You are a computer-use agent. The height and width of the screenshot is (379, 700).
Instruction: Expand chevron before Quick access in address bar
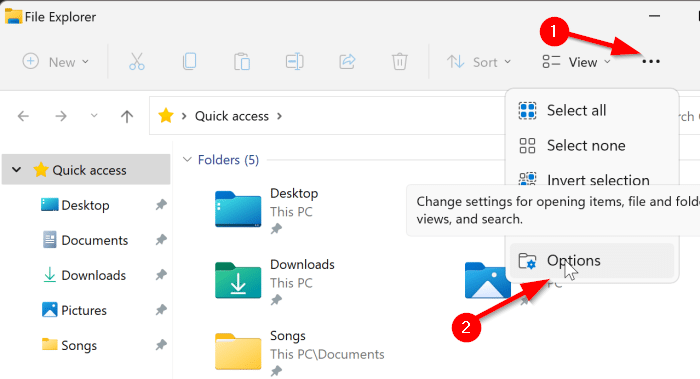pos(184,117)
